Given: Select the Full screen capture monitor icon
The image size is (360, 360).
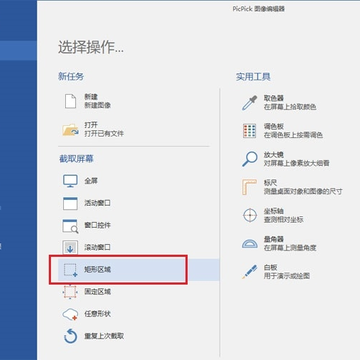Looking at the screenshot, I should [70, 181].
